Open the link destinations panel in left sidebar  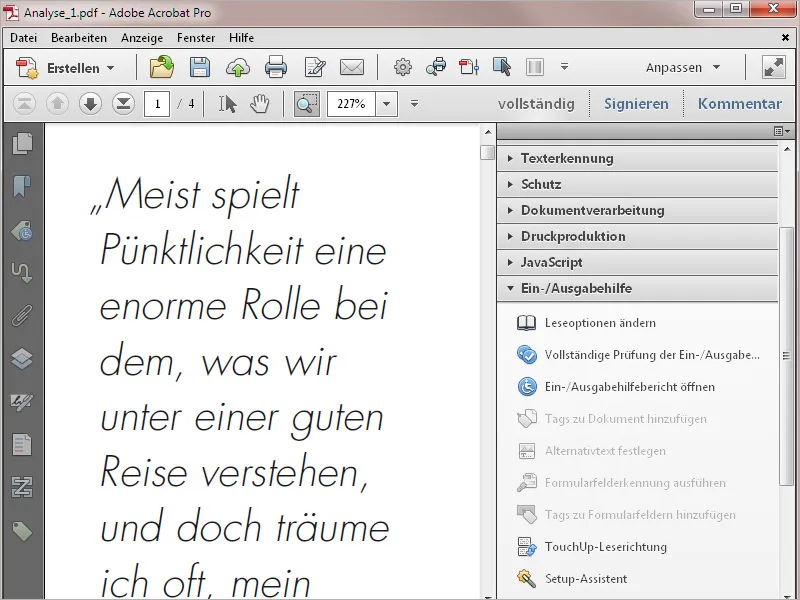[22, 272]
